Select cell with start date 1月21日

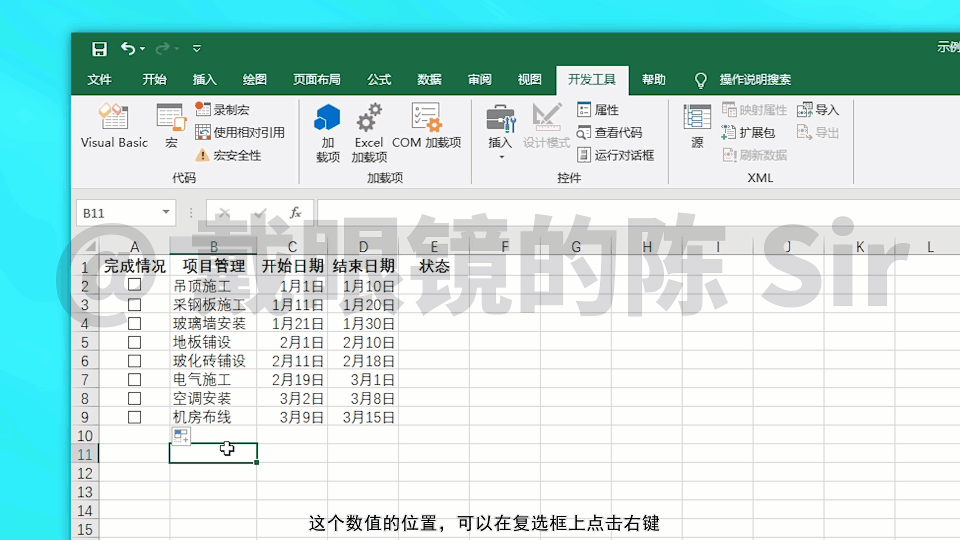[292, 324]
